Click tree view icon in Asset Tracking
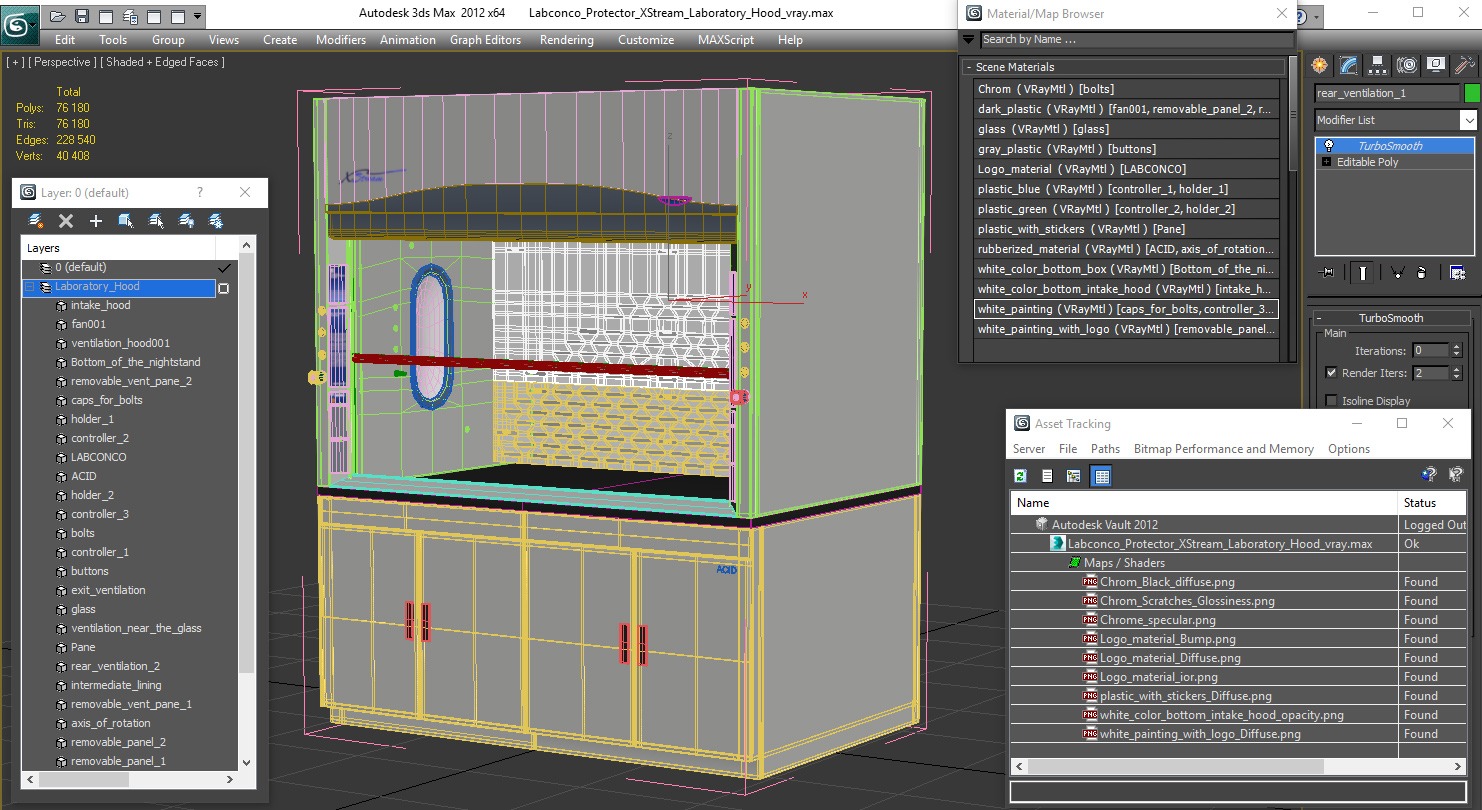This screenshot has width=1482, height=810. click(1074, 476)
